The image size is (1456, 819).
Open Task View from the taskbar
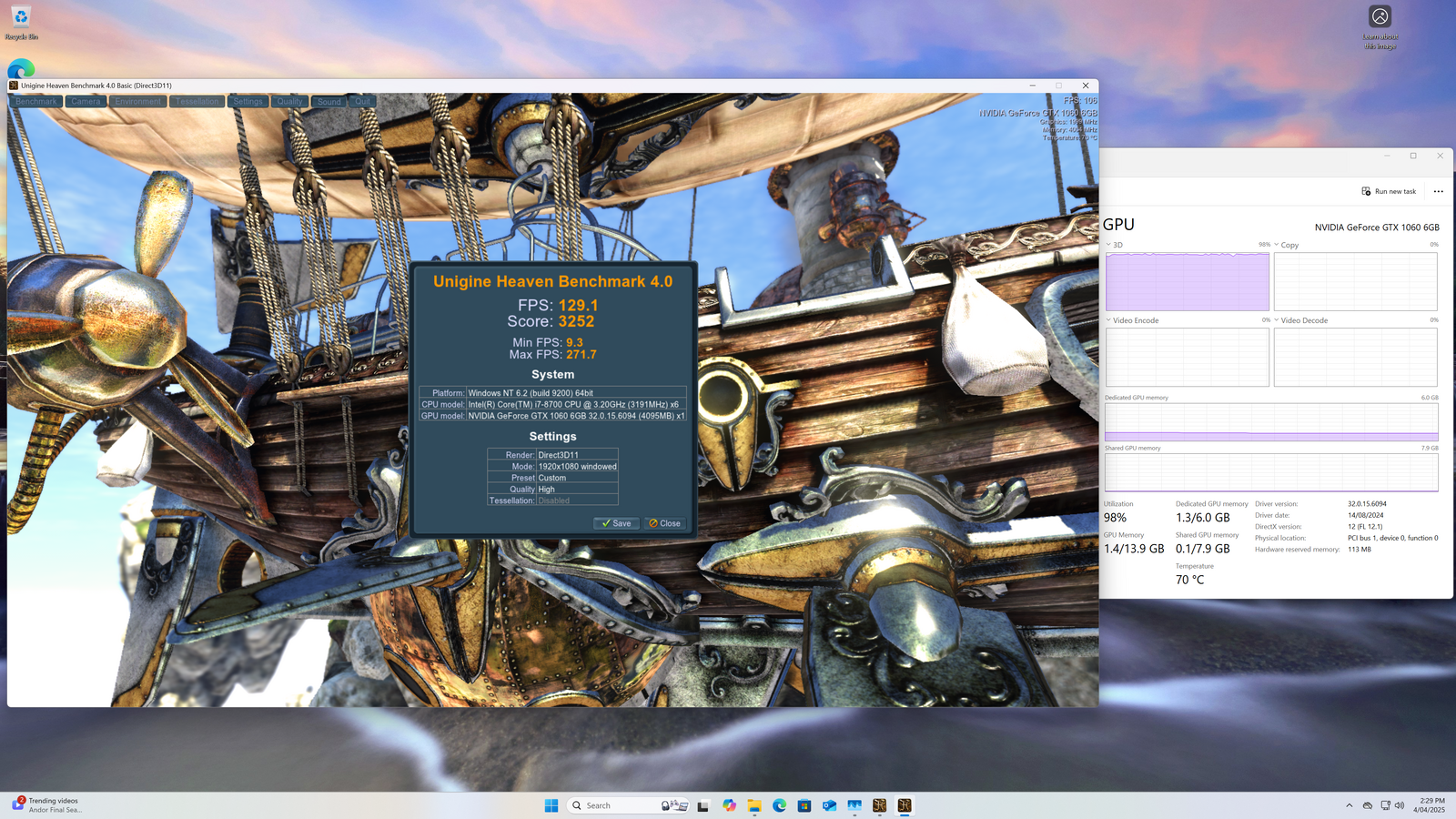click(x=703, y=805)
